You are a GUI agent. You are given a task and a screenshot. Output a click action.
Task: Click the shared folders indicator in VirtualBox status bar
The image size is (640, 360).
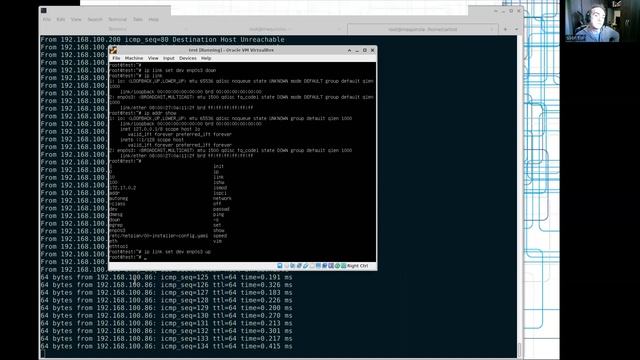[x=312, y=266]
